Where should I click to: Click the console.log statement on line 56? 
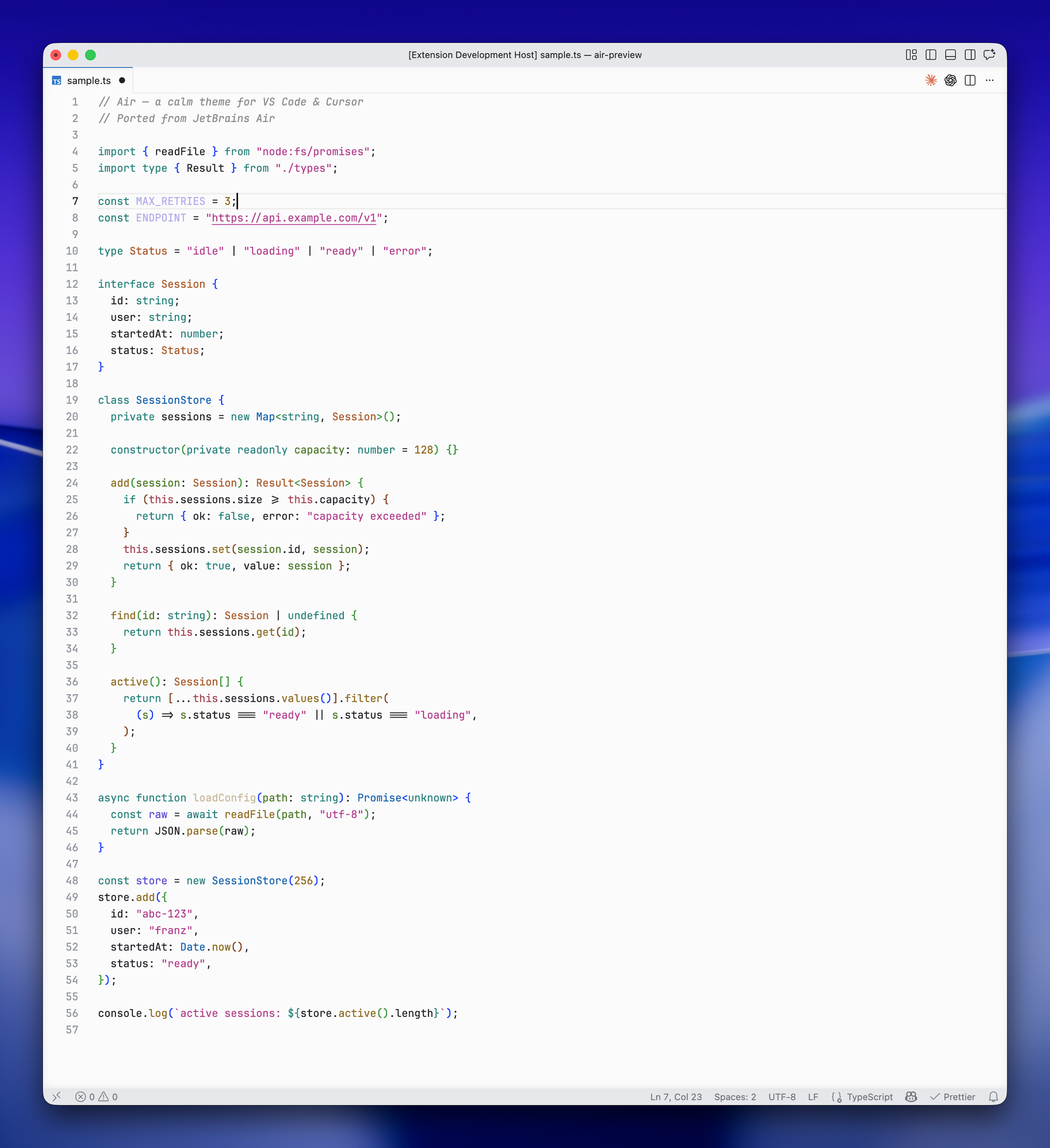pyautogui.click(x=278, y=1013)
